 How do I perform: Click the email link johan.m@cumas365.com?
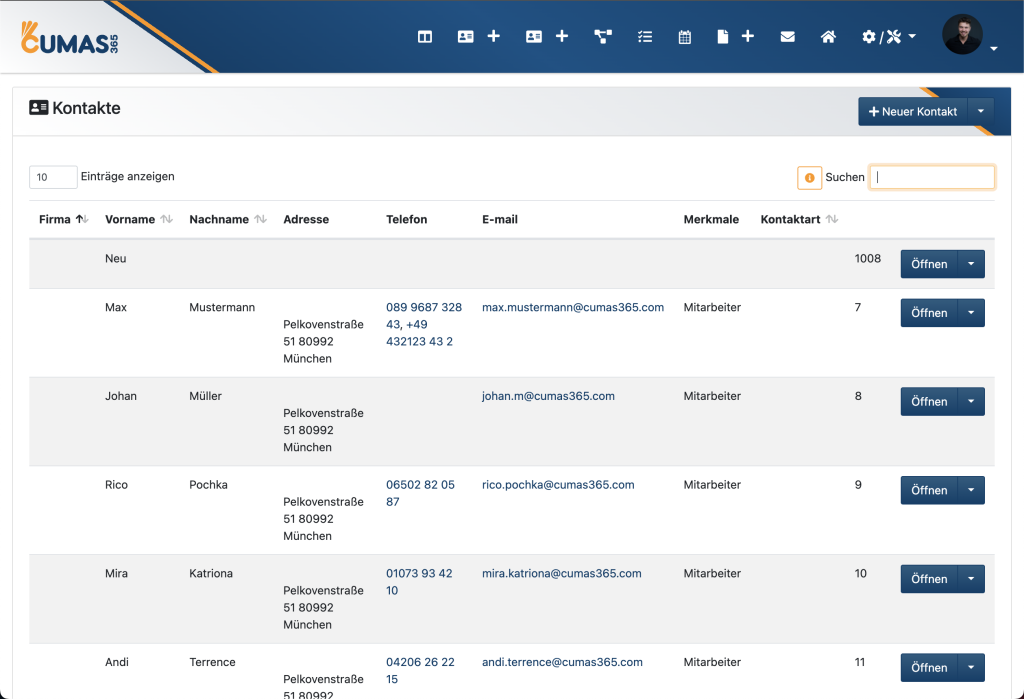548,396
